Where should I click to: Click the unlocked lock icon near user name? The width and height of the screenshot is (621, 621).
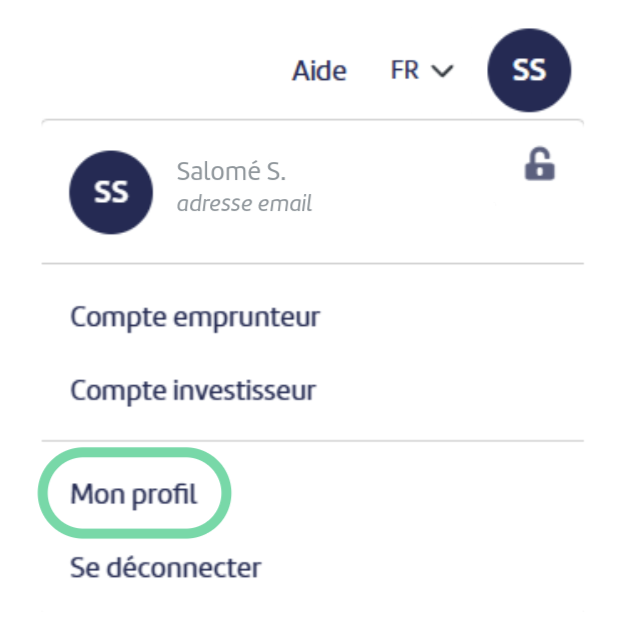(539, 164)
